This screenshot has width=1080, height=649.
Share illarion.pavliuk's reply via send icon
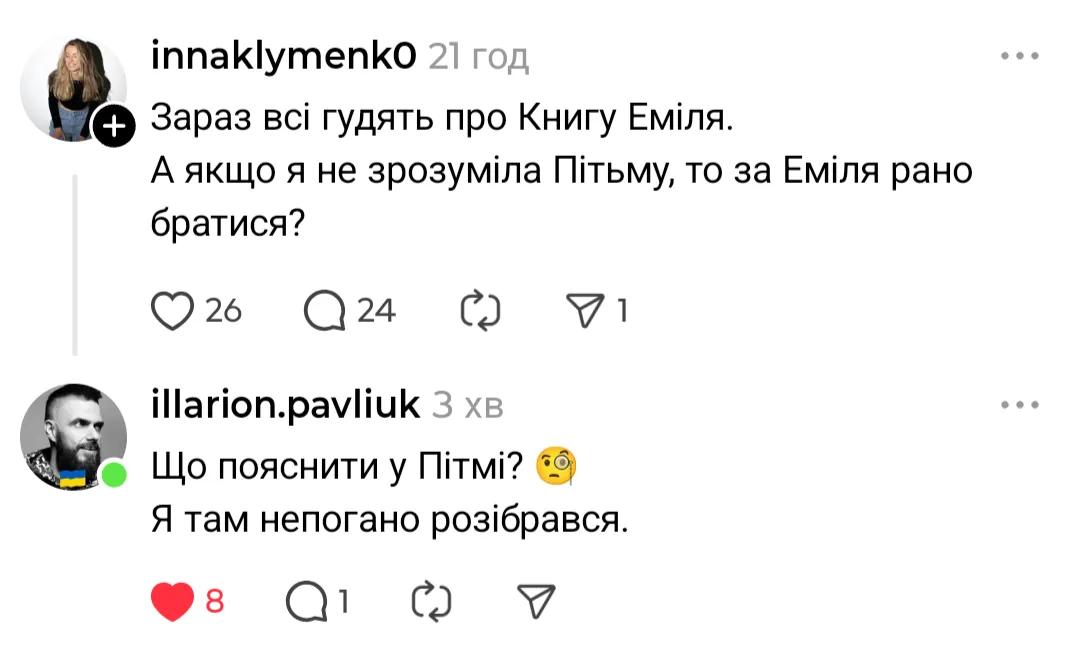(536, 601)
